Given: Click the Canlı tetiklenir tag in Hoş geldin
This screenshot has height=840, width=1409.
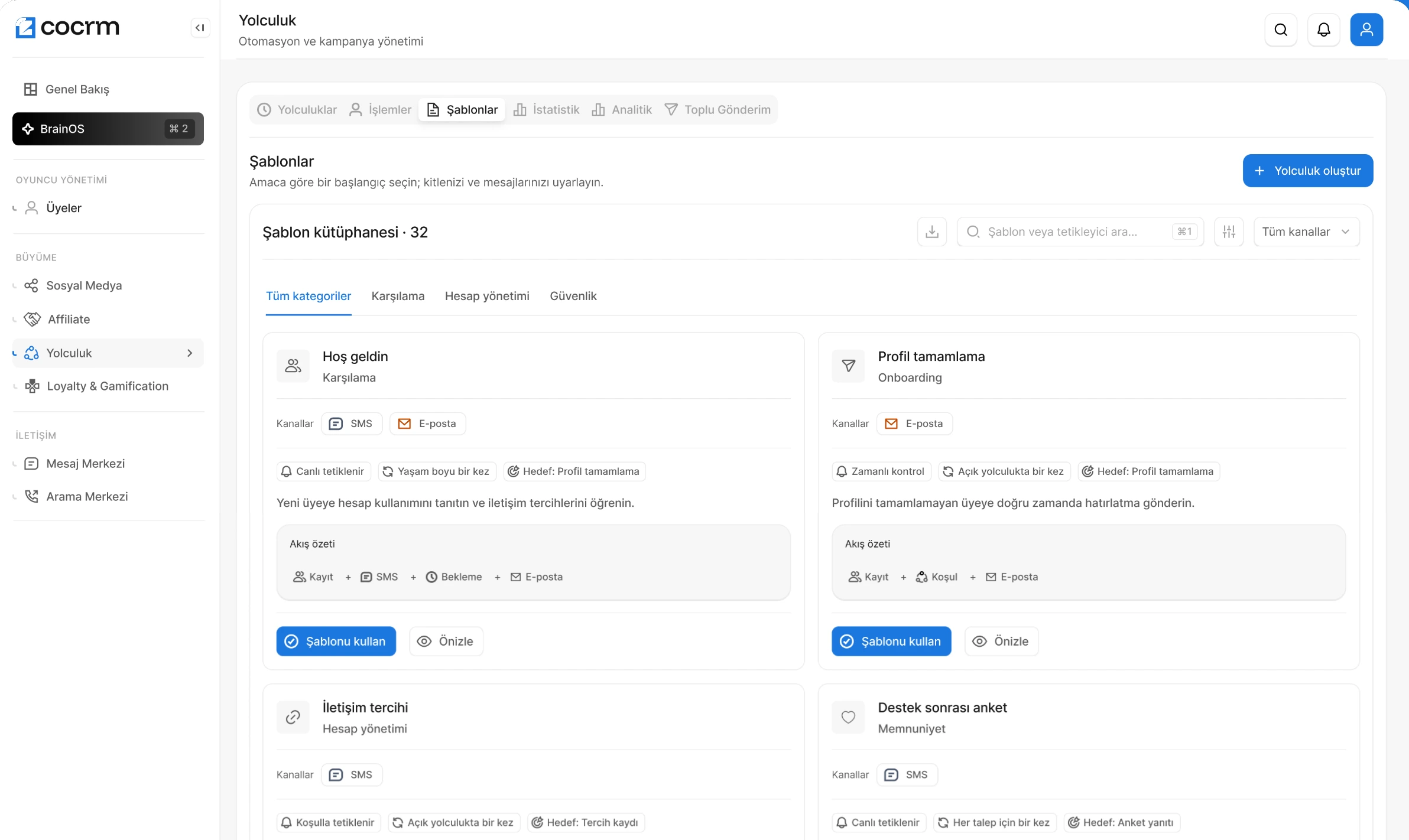Looking at the screenshot, I should tap(324, 471).
